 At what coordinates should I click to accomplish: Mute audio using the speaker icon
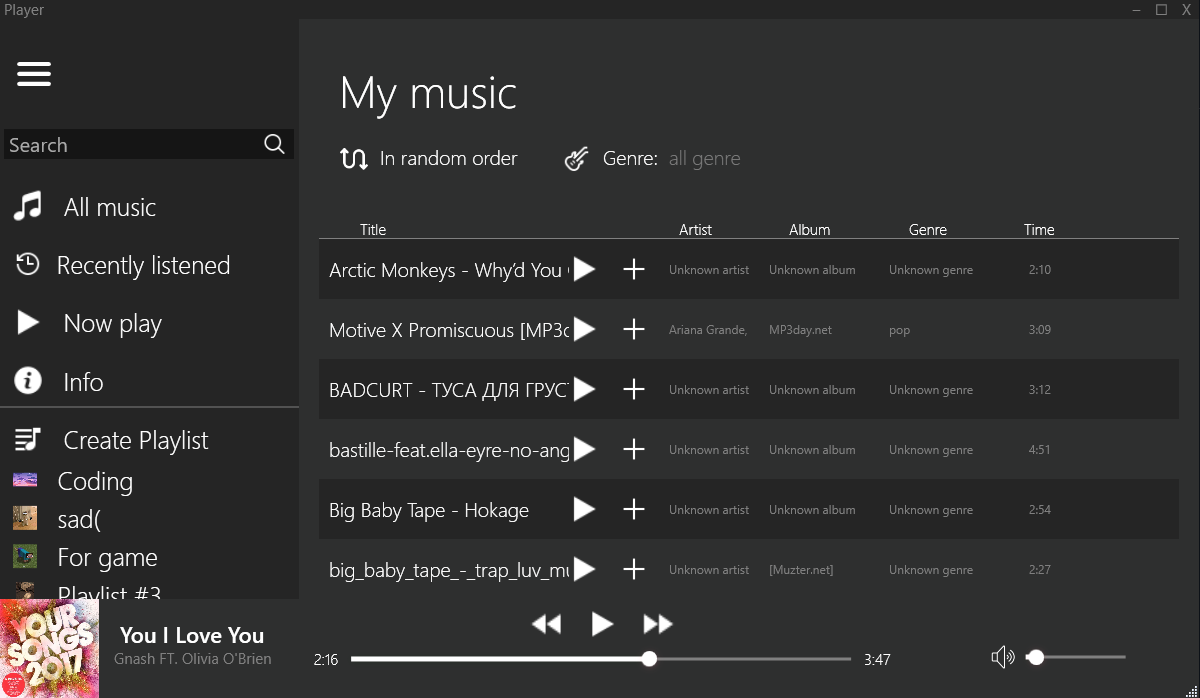tap(1002, 656)
